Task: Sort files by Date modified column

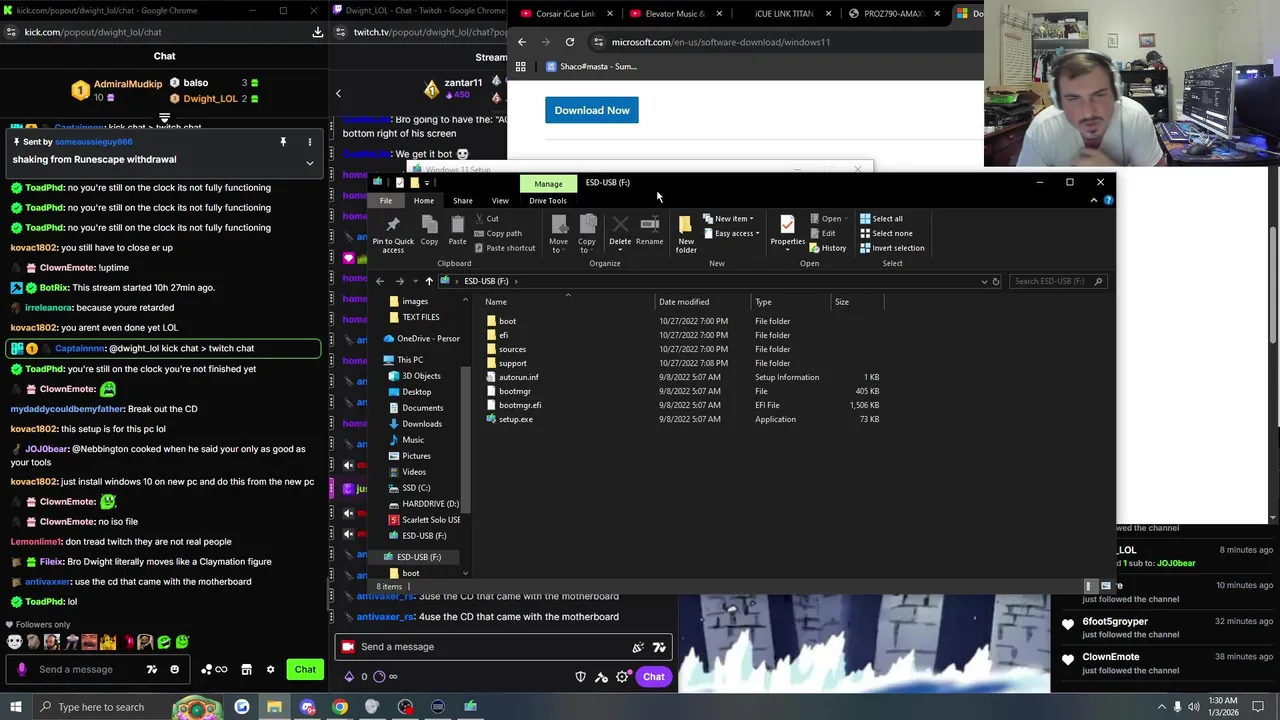Action: coord(684,302)
